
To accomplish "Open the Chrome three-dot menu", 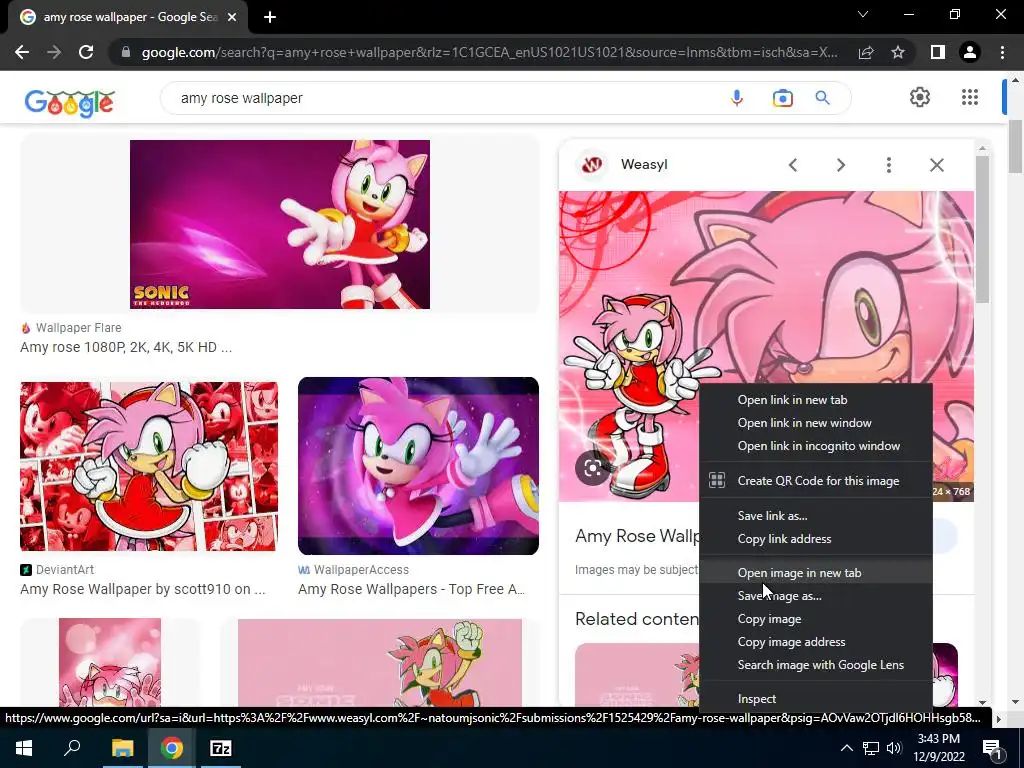I will [1002, 52].
